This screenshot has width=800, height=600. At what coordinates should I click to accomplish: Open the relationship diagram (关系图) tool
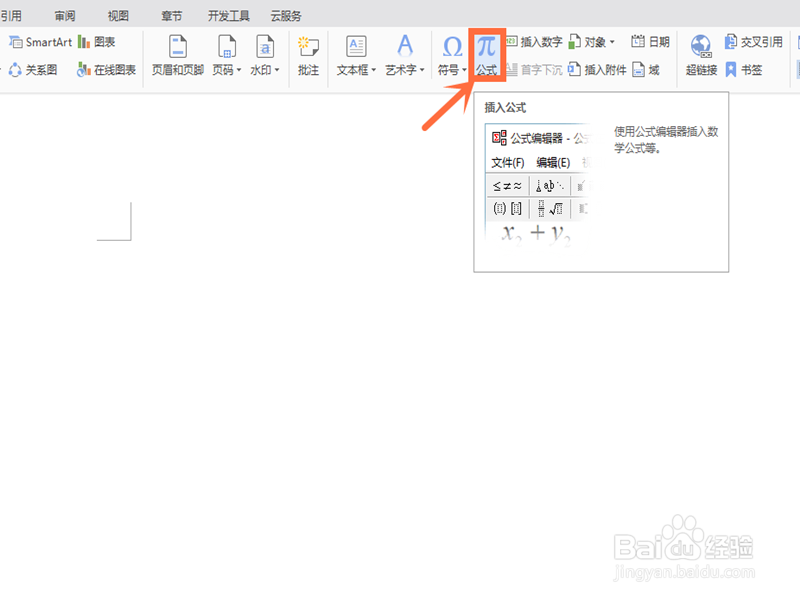pyautogui.click(x=33, y=69)
